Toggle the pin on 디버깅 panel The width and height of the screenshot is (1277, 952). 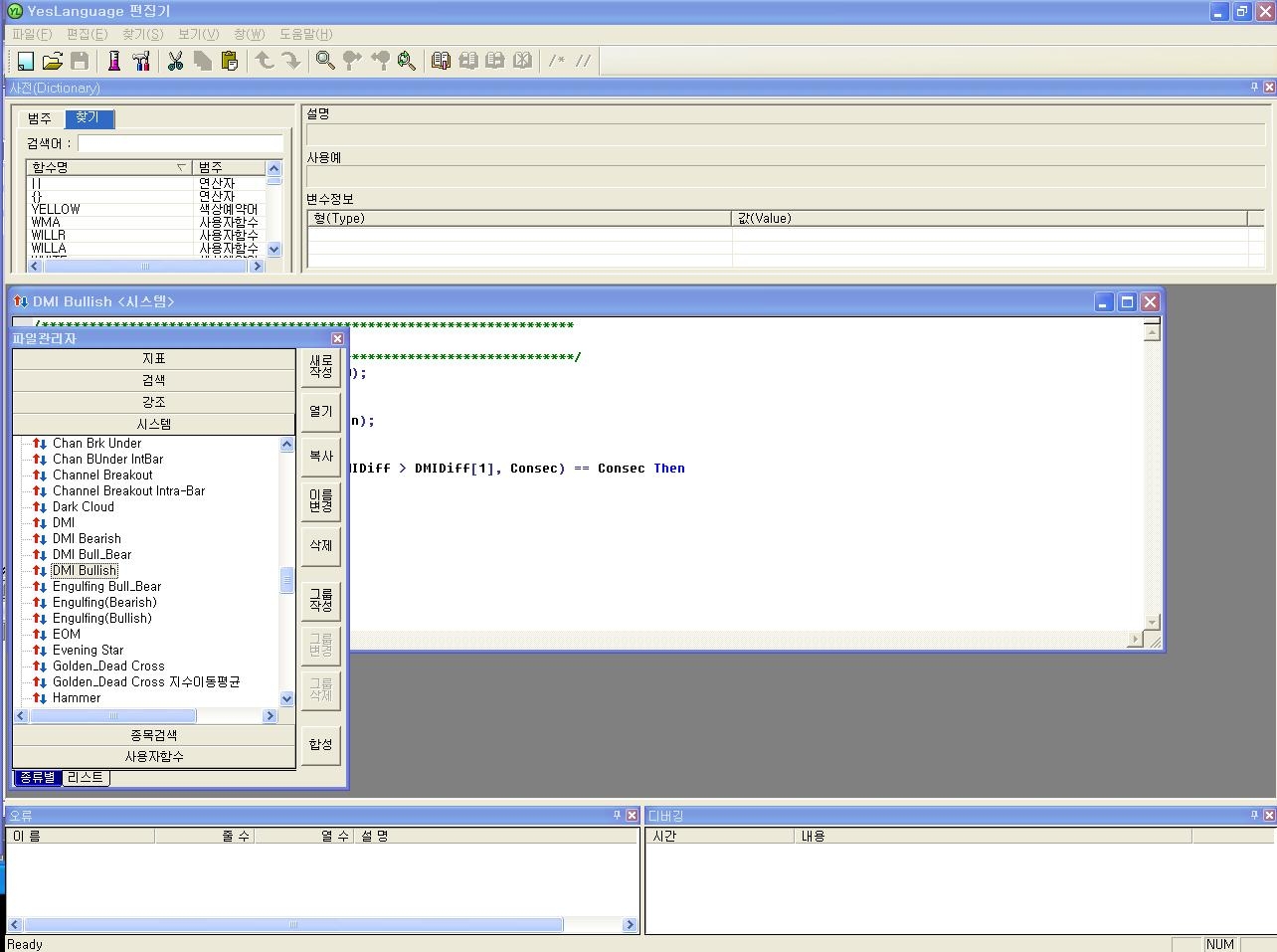pos(1254,816)
